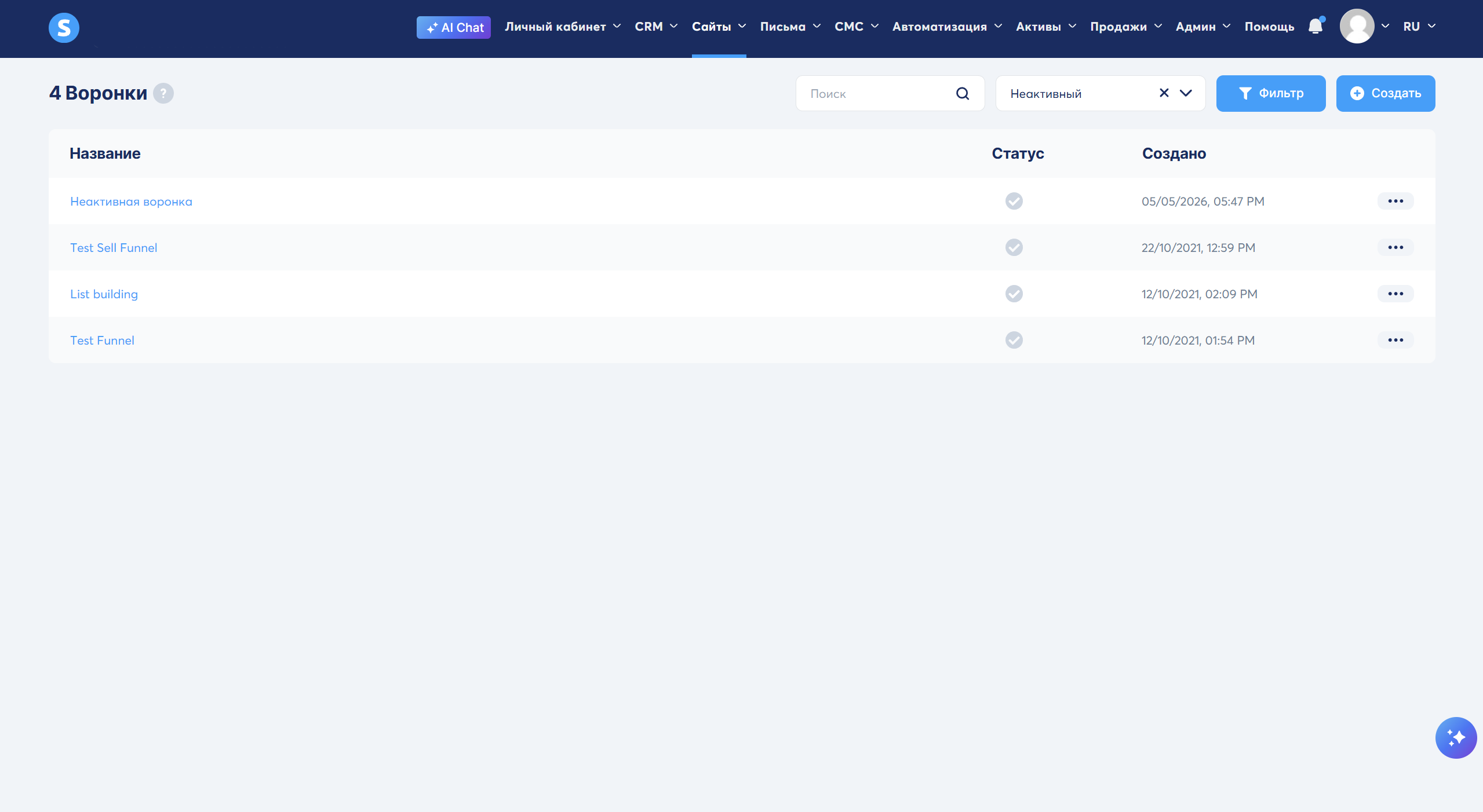Open actions menu for Test Funnel
Image resolution: width=1483 pixels, height=812 pixels.
[1395, 340]
